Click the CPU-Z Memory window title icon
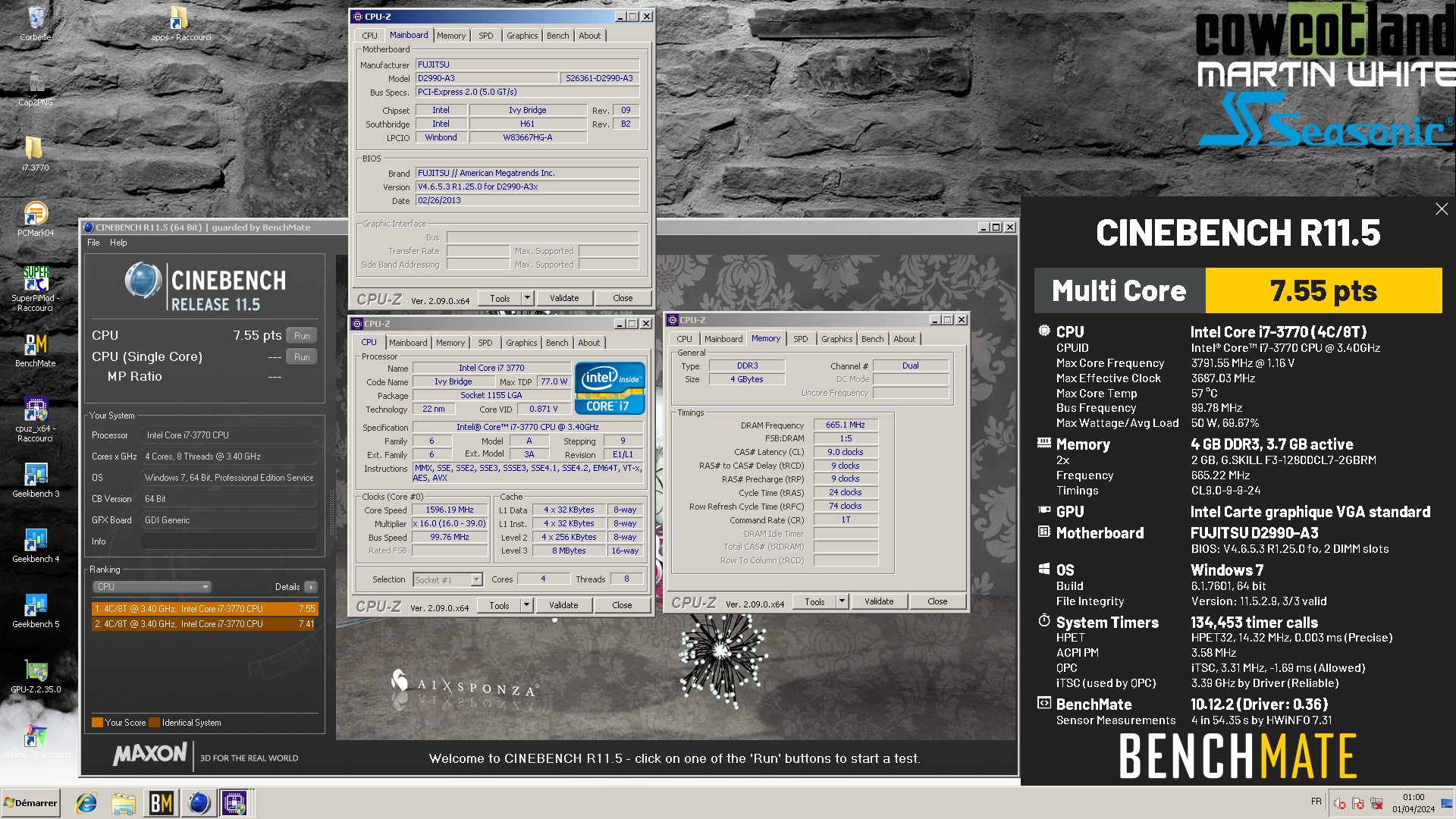The height and width of the screenshot is (819, 1456). point(673,320)
